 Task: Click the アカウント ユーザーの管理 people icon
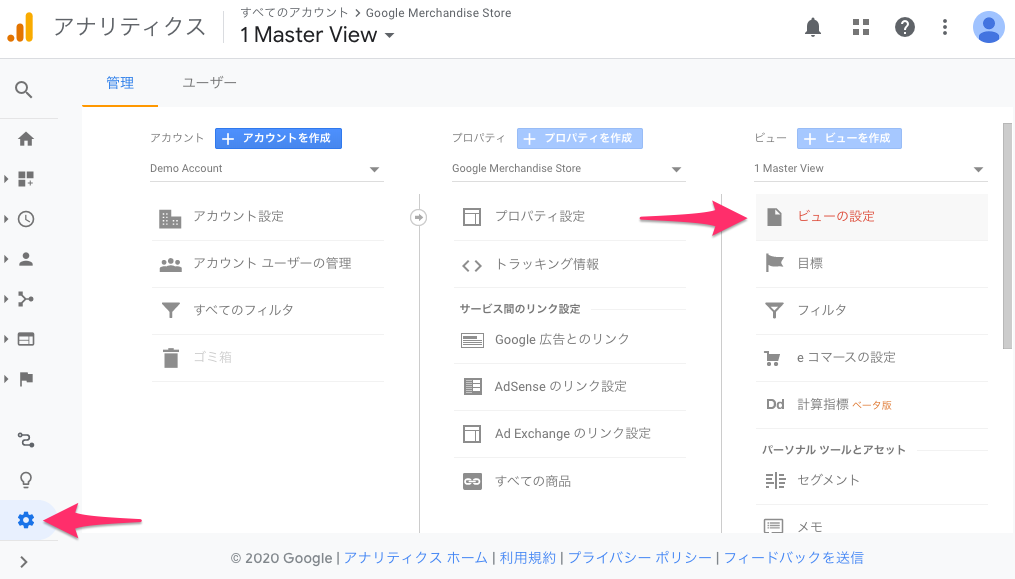pos(171,264)
